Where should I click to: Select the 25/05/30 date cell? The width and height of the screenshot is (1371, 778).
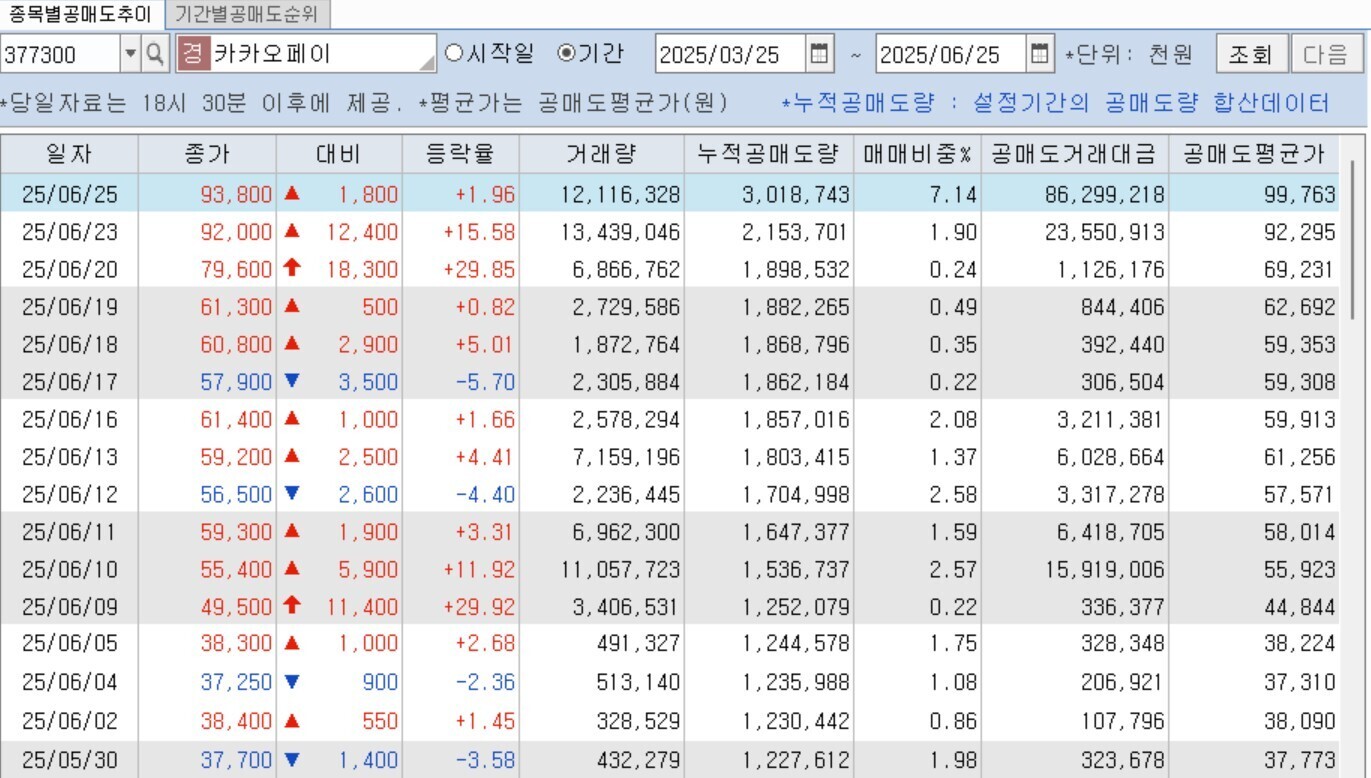click(x=70, y=759)
